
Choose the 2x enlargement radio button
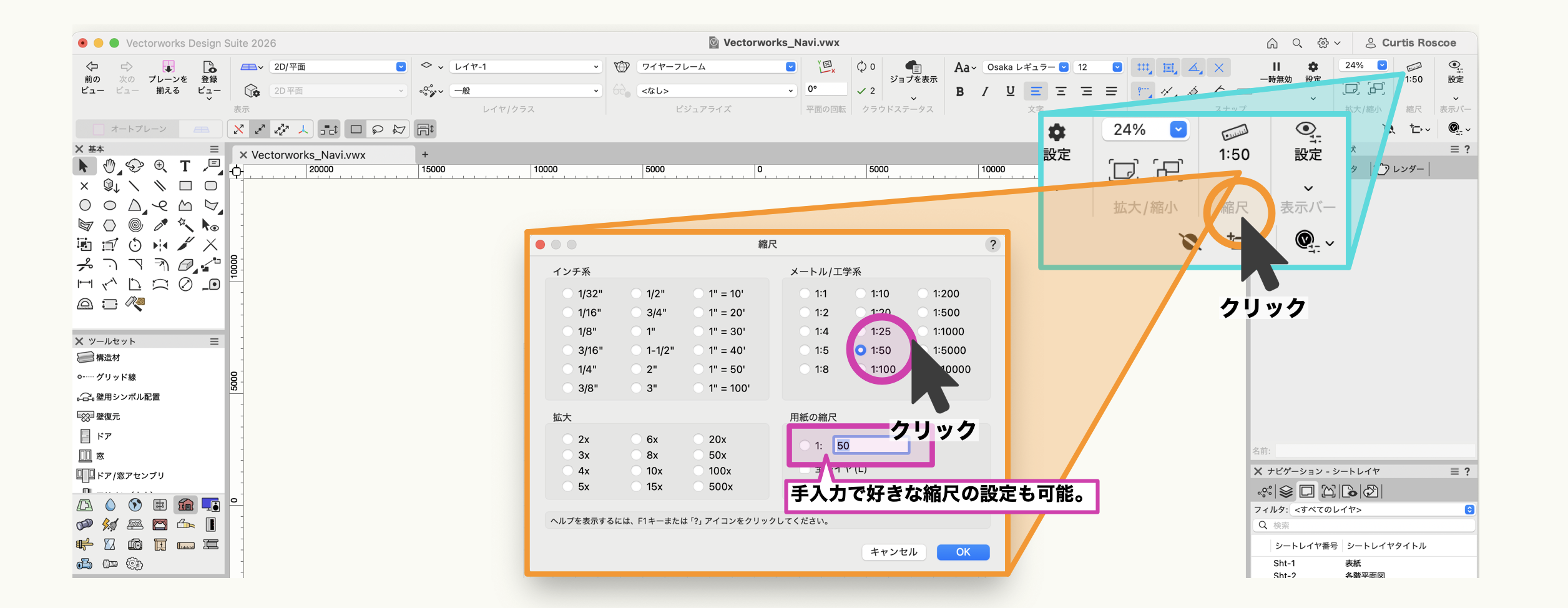(567, 439)
